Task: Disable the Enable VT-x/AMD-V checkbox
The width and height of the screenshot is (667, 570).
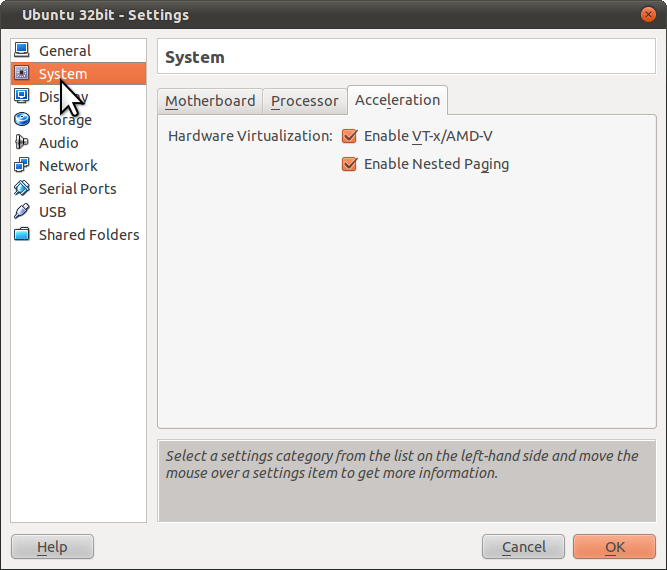Action: click(349, 136)
